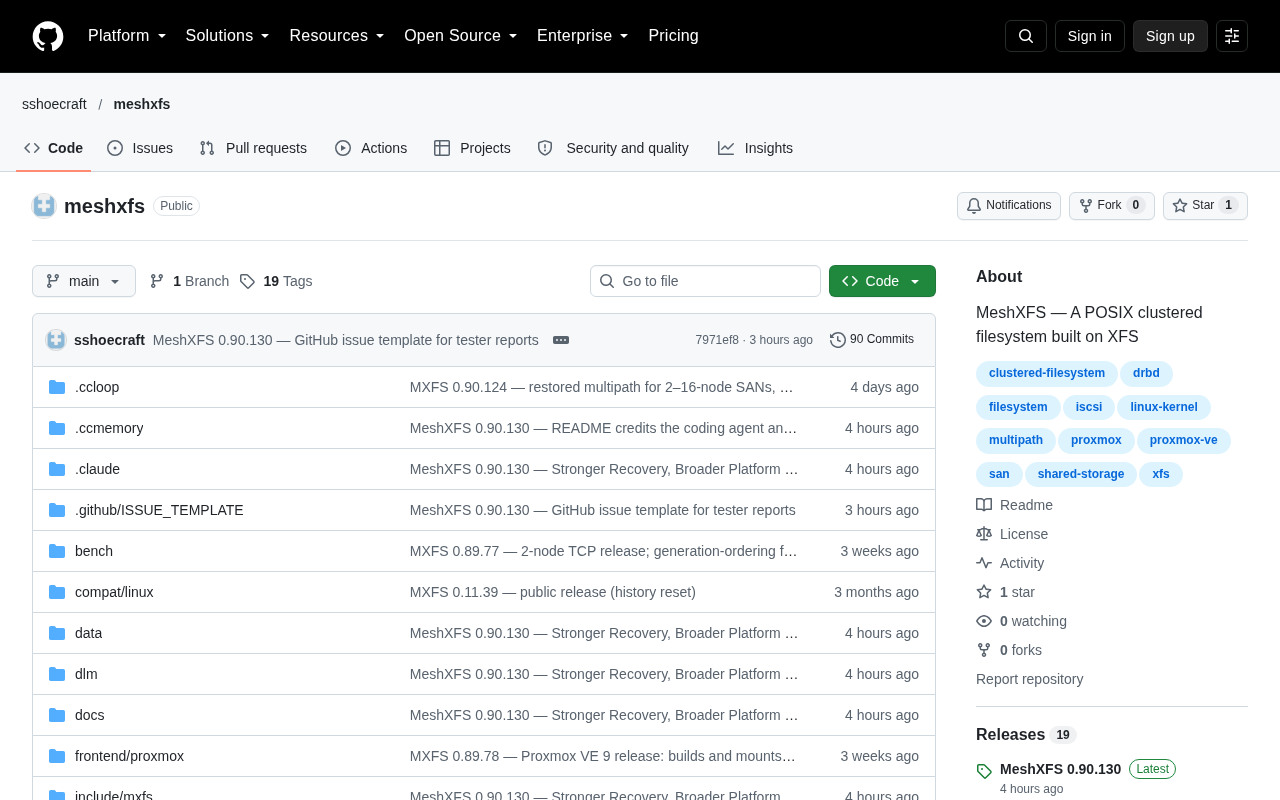The width and height of the screenshot is (1280, 800).
Task: Click the docs folder icon
Action: (x=57, y=715)
